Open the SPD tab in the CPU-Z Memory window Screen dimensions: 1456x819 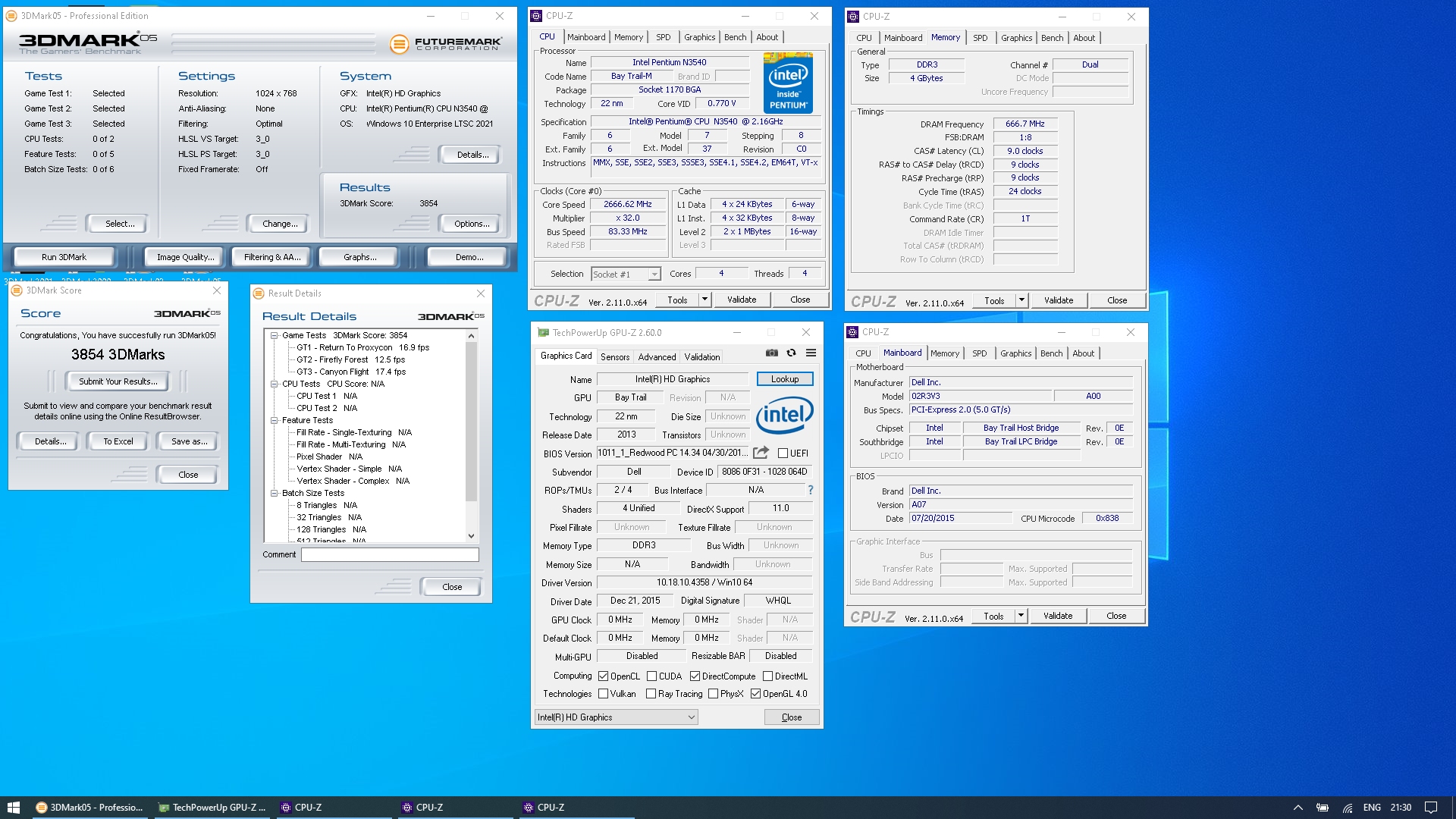pos(981,38)
